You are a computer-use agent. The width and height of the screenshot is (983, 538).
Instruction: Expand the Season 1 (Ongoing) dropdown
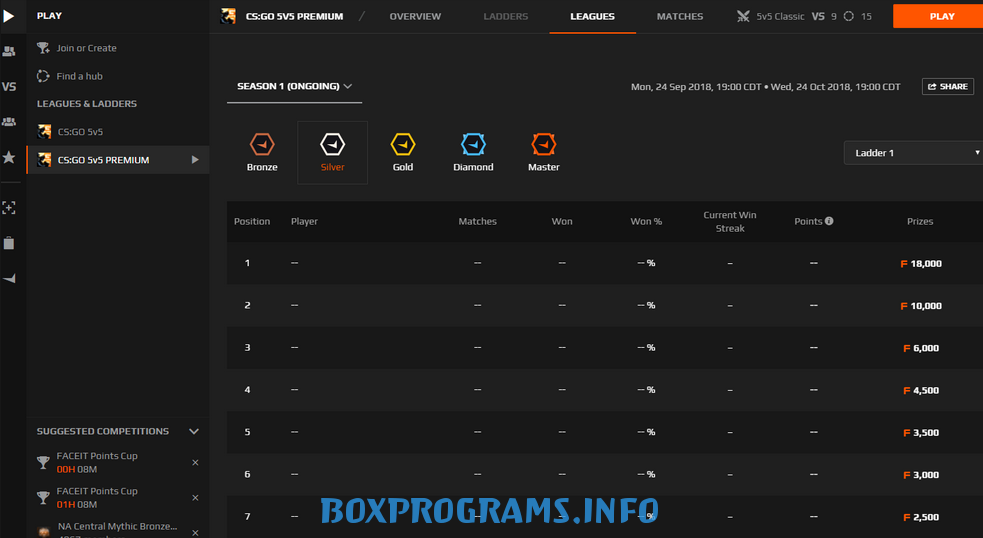click(x=294, y=87)
